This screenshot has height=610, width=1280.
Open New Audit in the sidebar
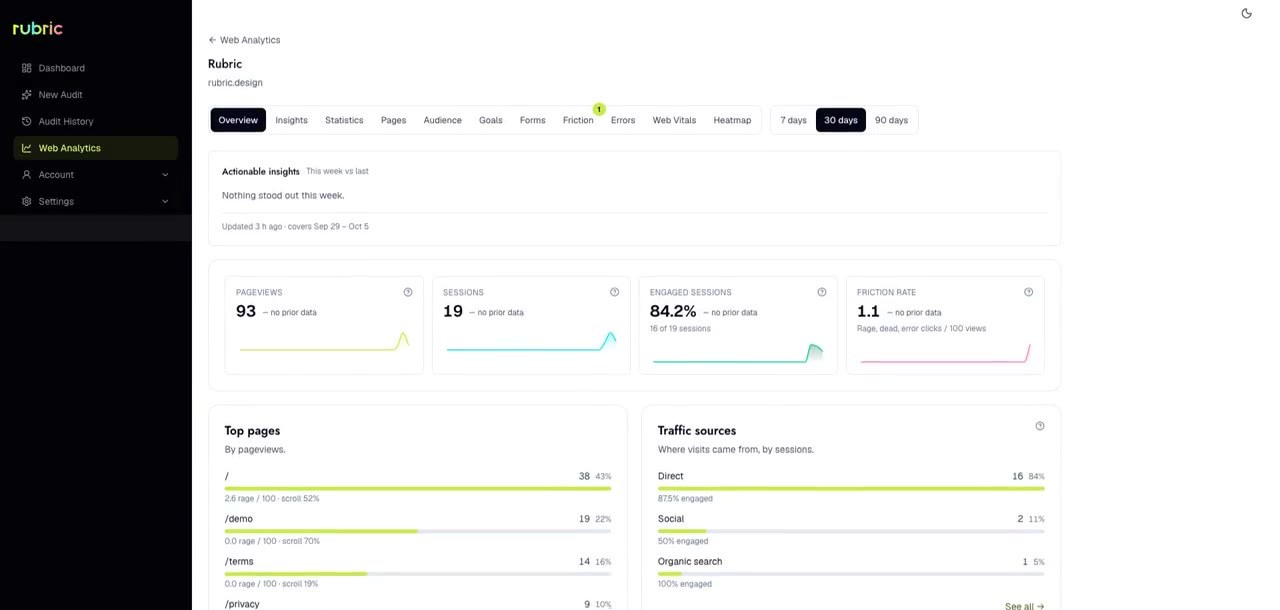[x=96, y=95]
